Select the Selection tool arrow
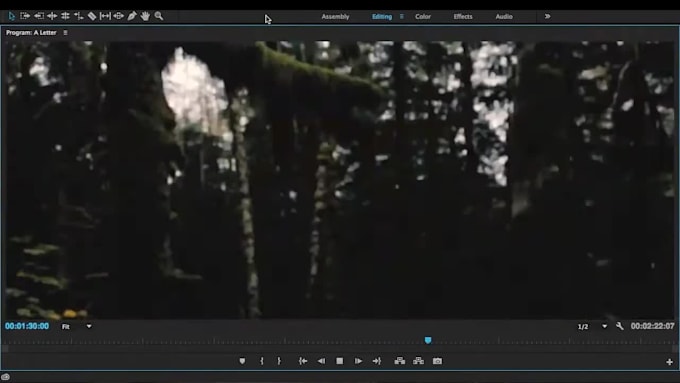This screenshot has height=383, width=680. click(12, 16)
